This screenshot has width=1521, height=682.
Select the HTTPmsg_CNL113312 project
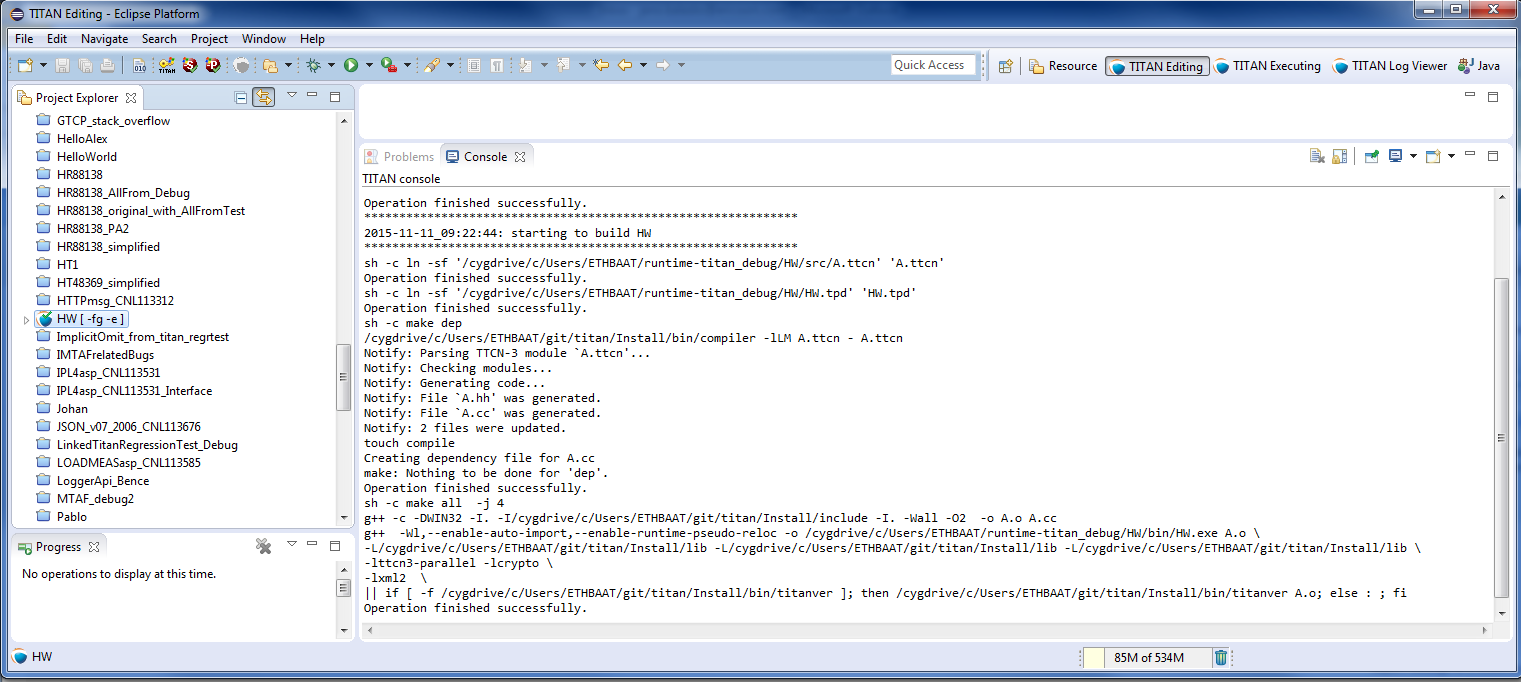point(115,301)
